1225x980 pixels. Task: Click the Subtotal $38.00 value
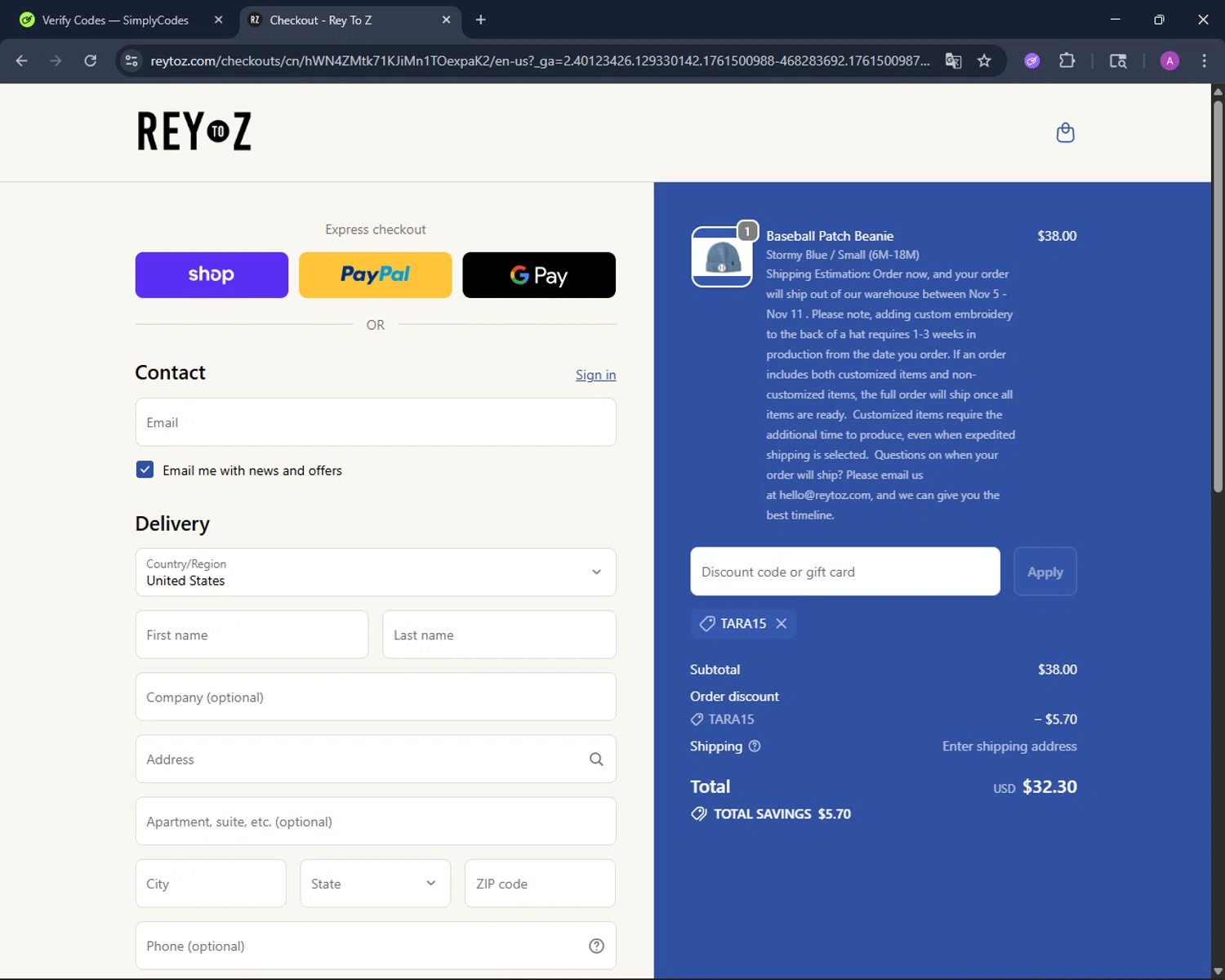1058,669
